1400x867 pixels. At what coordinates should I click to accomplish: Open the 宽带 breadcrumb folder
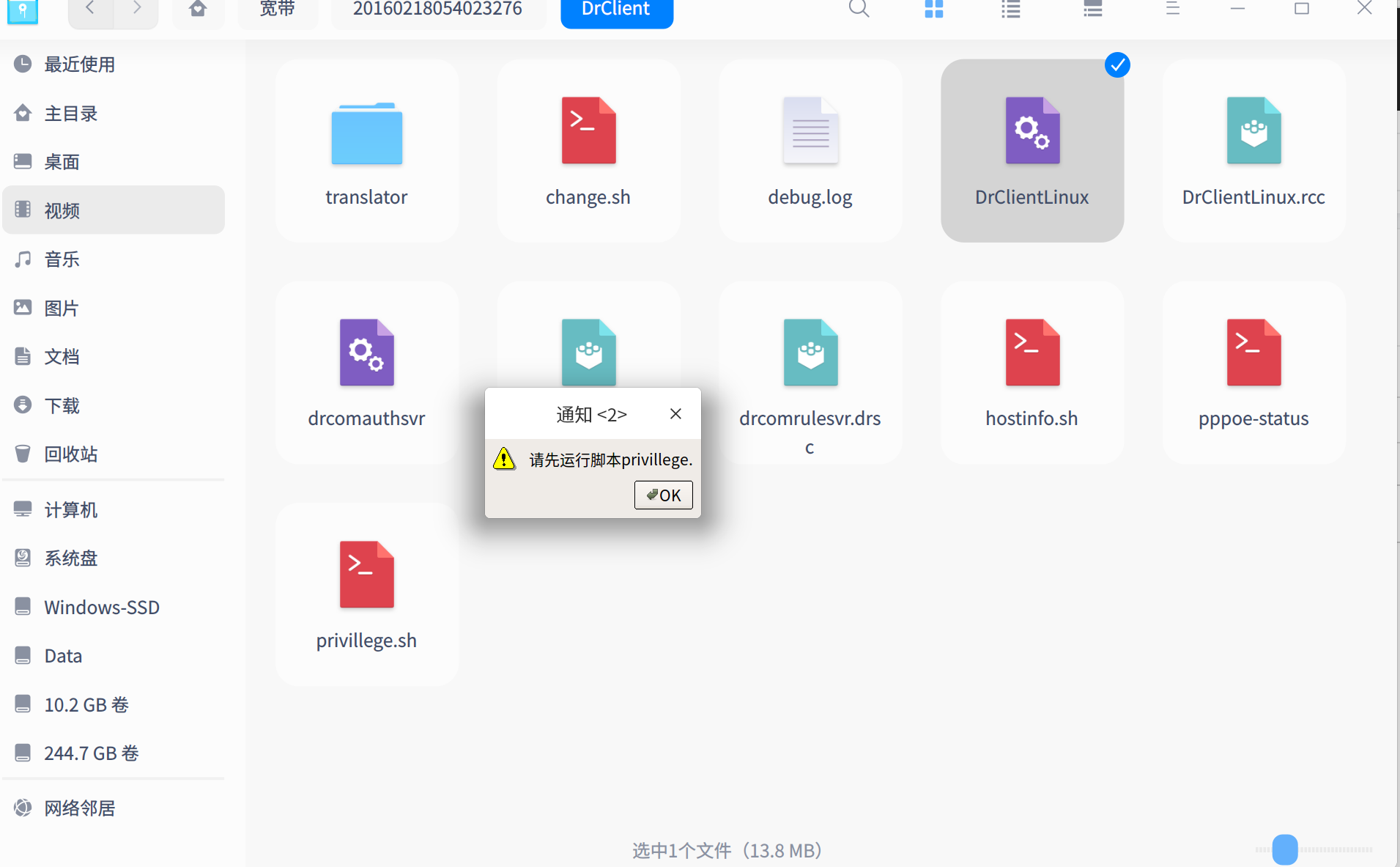click(x=278, y=9)
